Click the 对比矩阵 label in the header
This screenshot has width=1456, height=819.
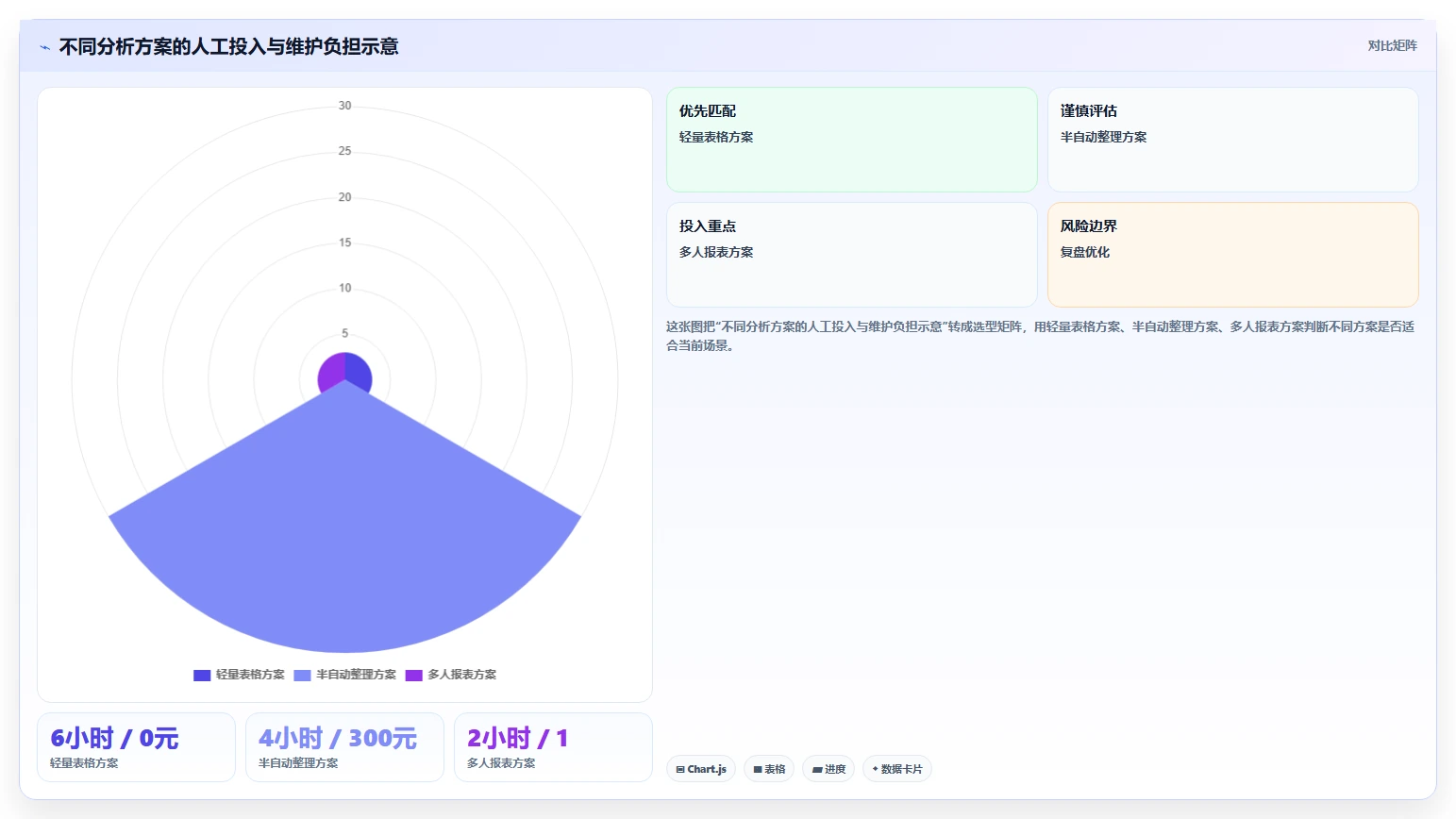tap(1392, 45)
